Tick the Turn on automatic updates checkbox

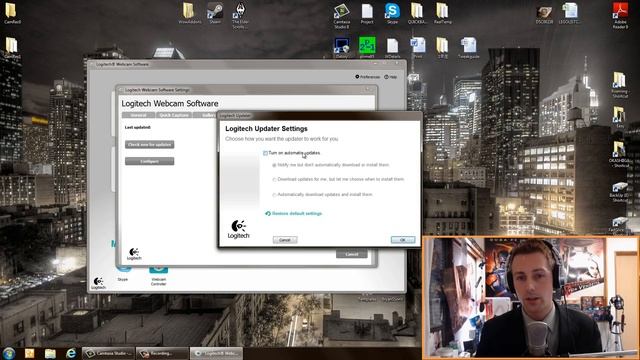[265, 153]
